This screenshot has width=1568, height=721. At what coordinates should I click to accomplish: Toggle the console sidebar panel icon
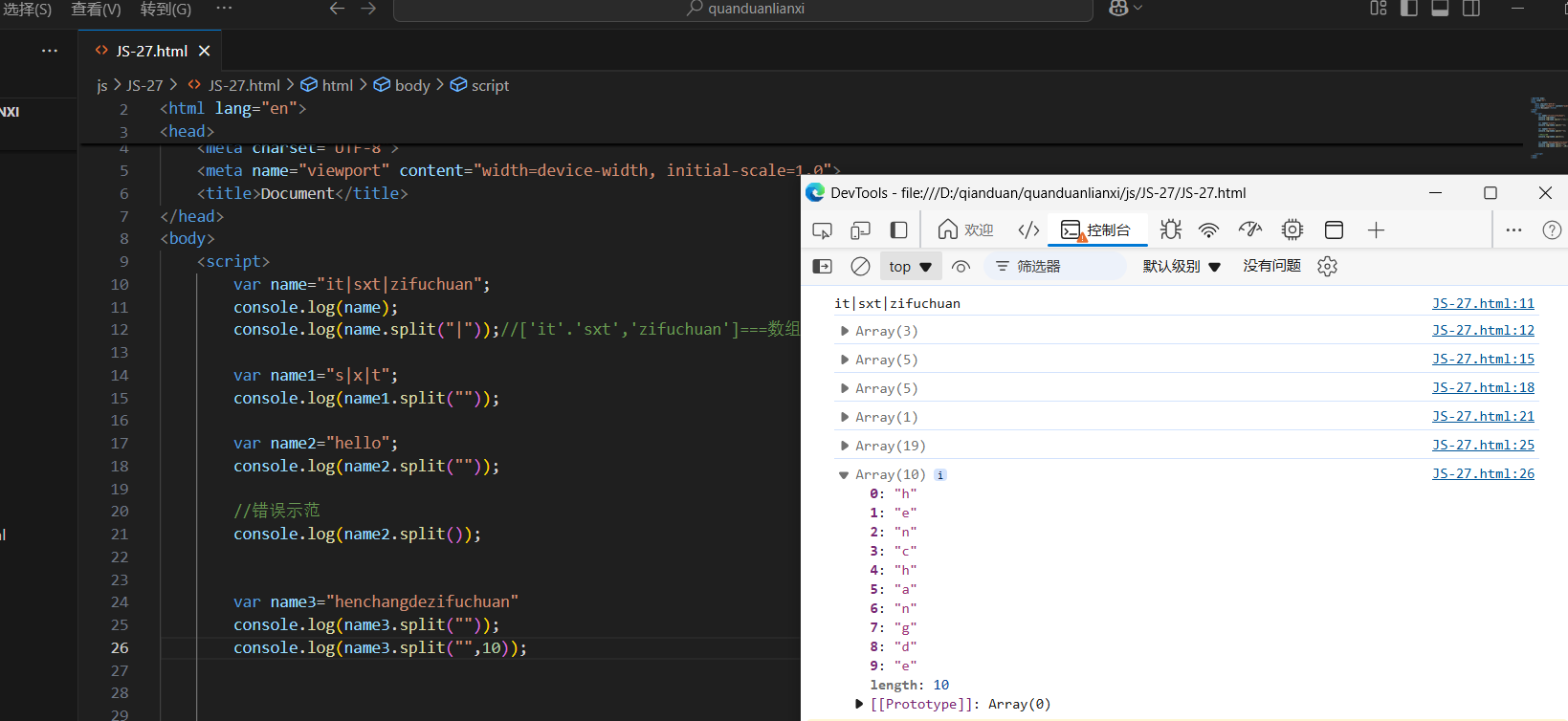823,267
